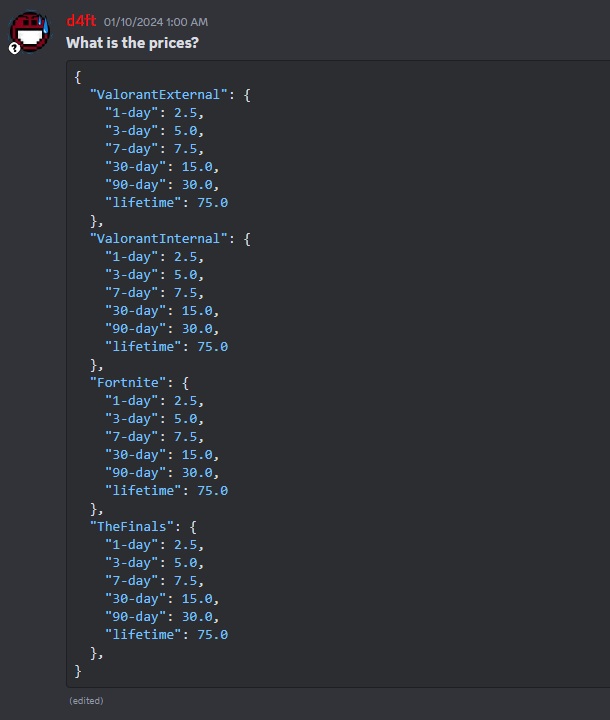This screenshot has height=720, width=610.
Task: Click the "ValorantExternal" key in code block
Action: [x=158, y=94]
